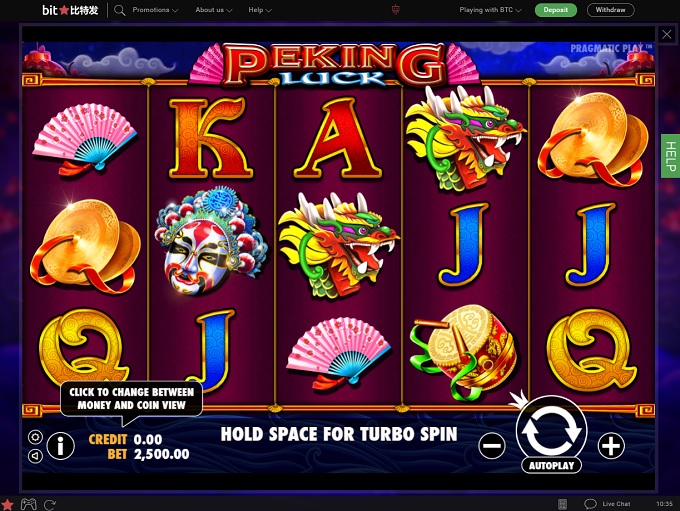Open the gamepad games icon
The height and width of the screenshot is (511, 680).
click(29, 504)
